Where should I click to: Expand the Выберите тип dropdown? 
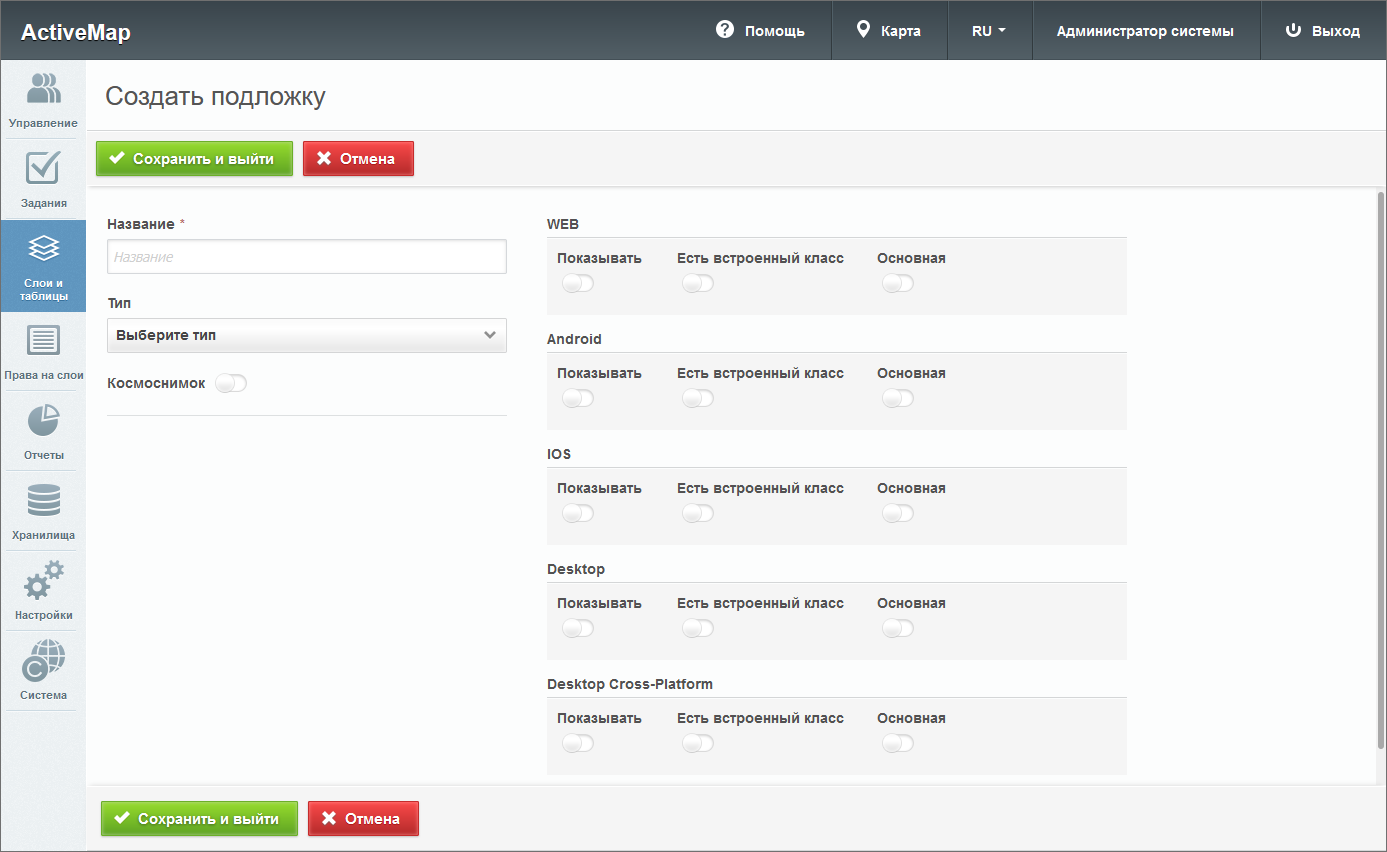306,336
